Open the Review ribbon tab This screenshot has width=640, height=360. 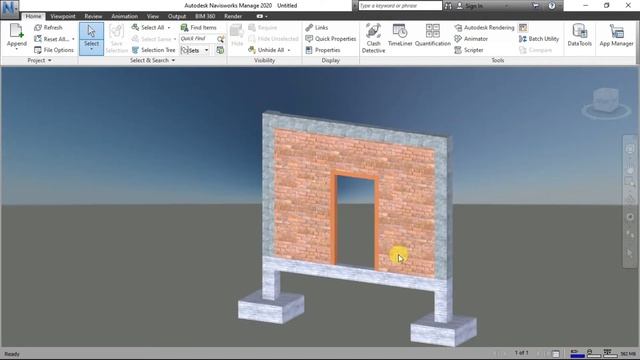point(93,16)
